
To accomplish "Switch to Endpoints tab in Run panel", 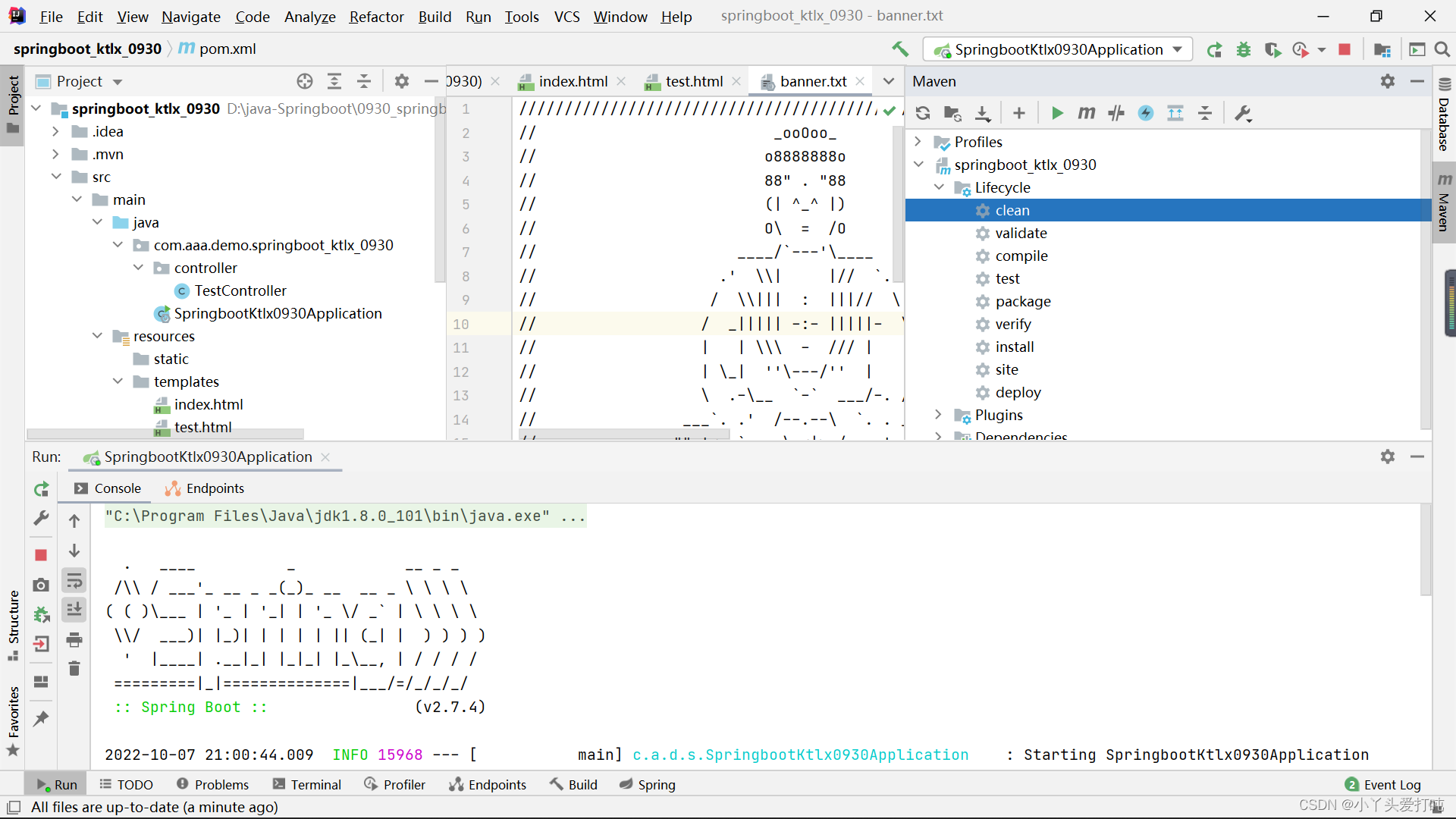I will point(205,489).
